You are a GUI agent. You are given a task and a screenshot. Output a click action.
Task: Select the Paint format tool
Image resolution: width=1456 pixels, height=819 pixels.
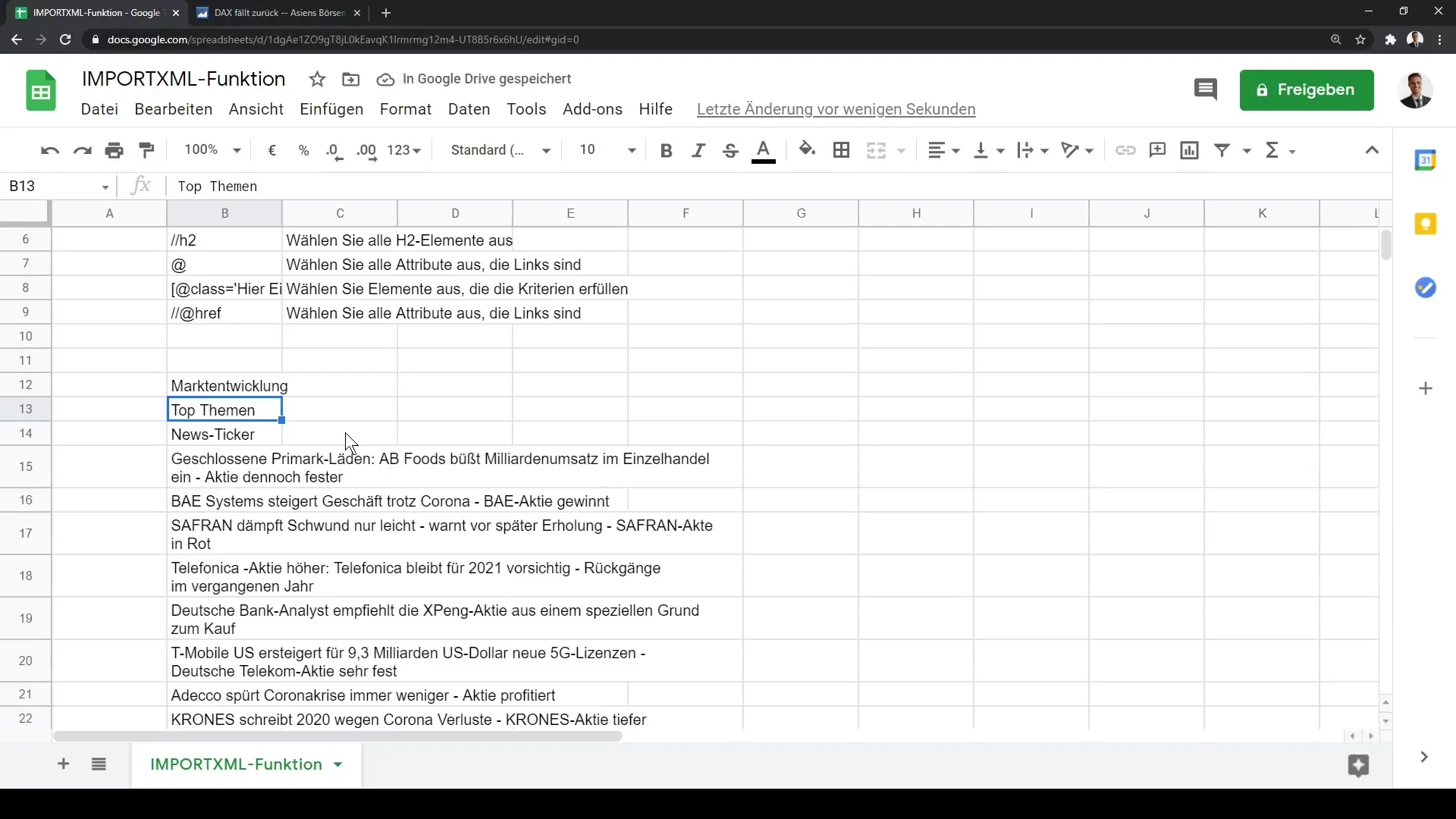point(147,150)
